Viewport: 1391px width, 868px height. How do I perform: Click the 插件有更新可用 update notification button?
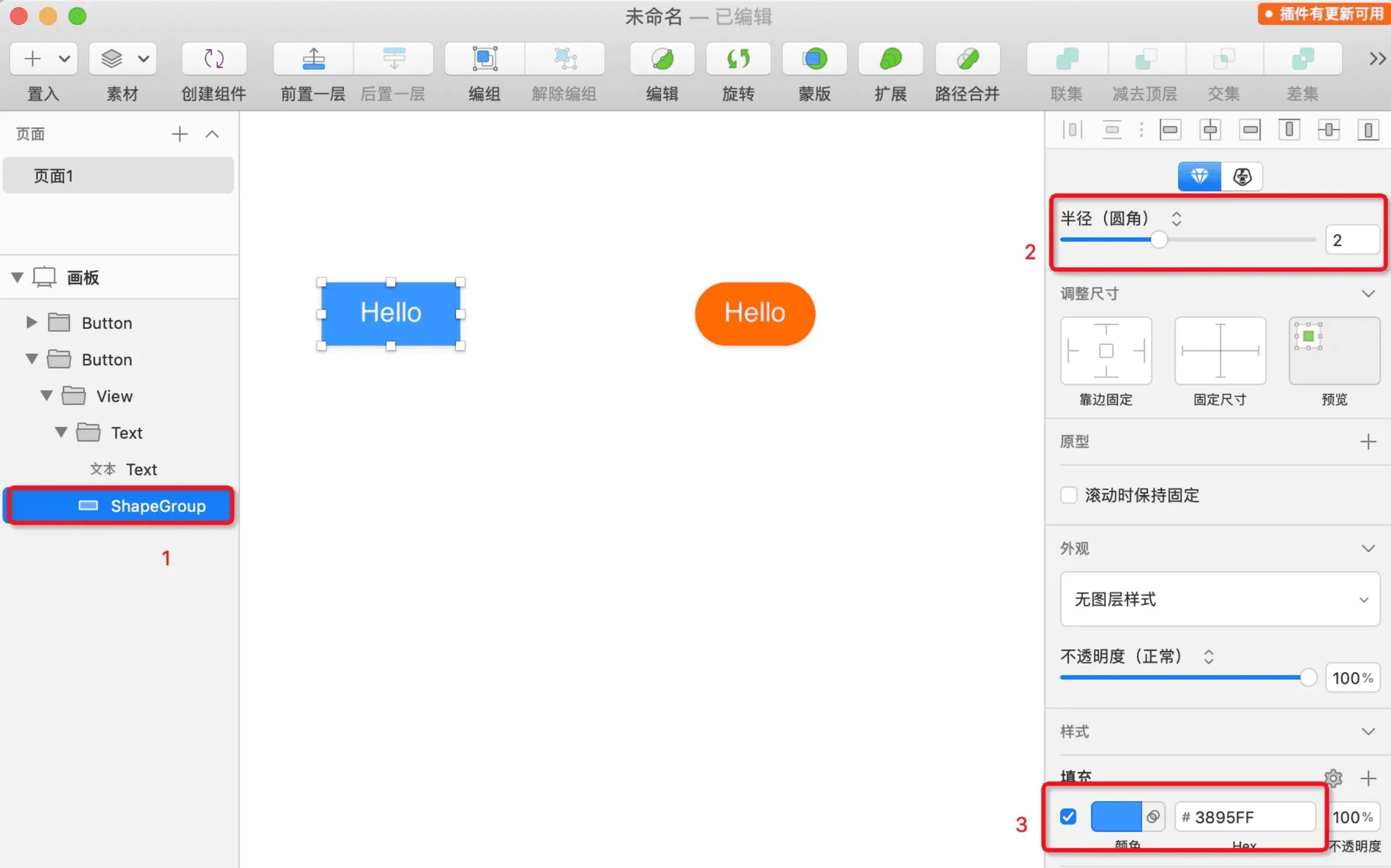click(x=1323, y=14)
